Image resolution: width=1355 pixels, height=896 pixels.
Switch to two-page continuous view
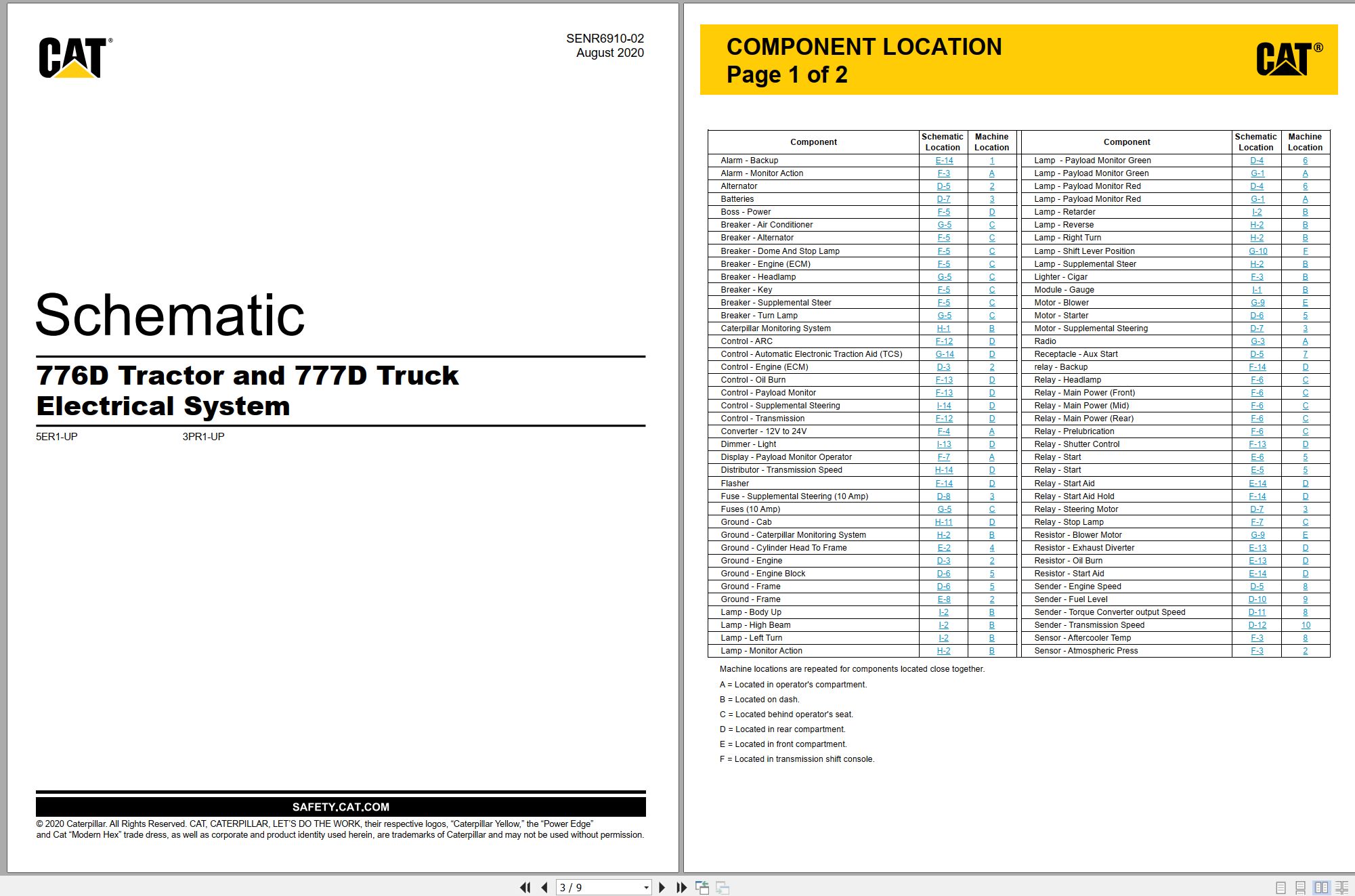[x=1341, y=887]
